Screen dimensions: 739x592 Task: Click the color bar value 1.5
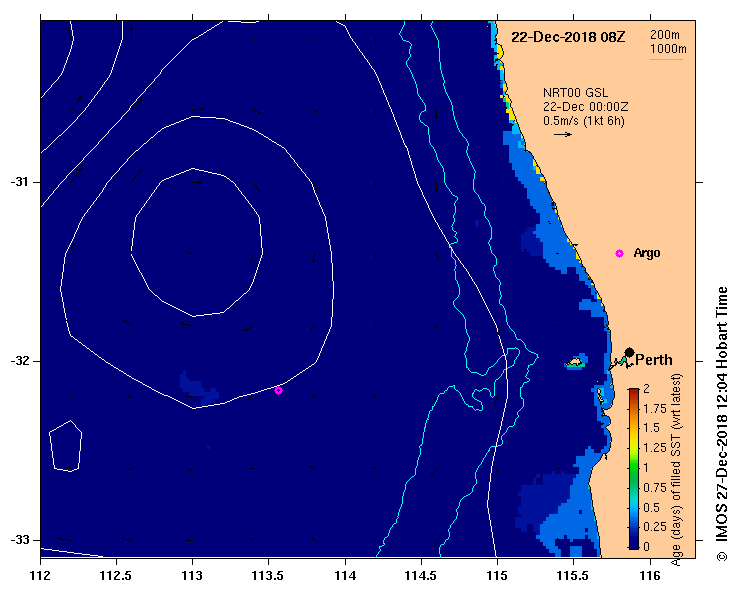pyautogui.click(x=652, y=428)
